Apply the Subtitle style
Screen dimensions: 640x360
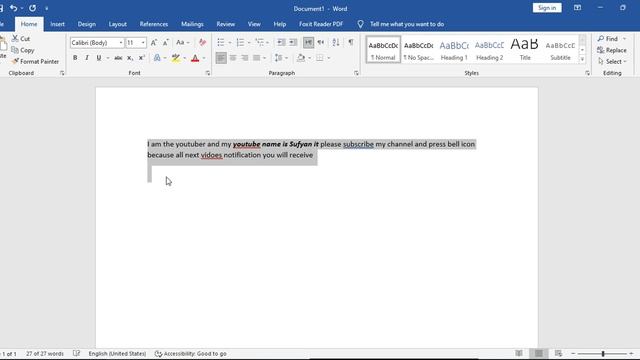pyautogui.click(x=560, y=50)
